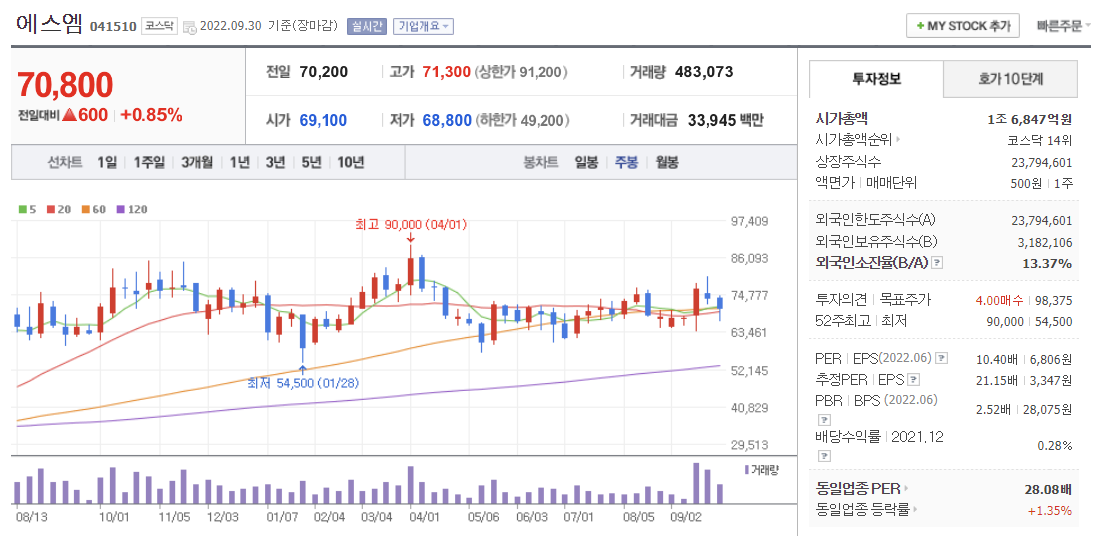This screenshot has height=536, width=1110.
Task: Click the 저가 value 68,800
Action: click(x=447, y=120)
